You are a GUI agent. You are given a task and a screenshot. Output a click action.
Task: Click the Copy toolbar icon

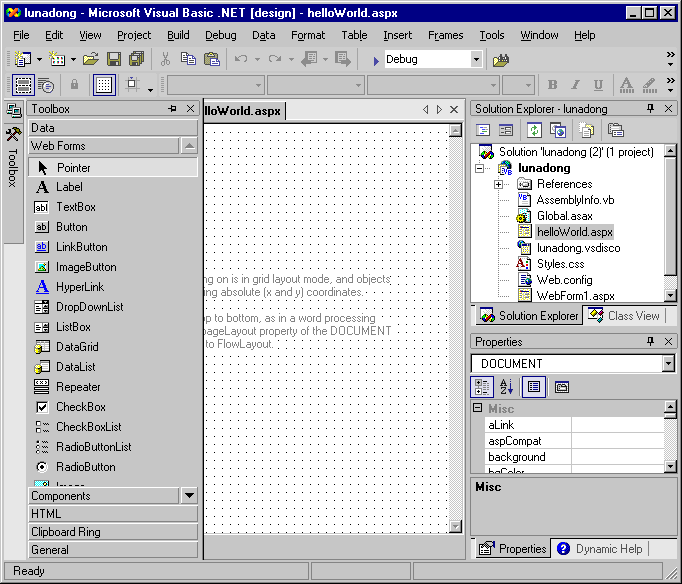pyautogui.click(x=188, y=59)
